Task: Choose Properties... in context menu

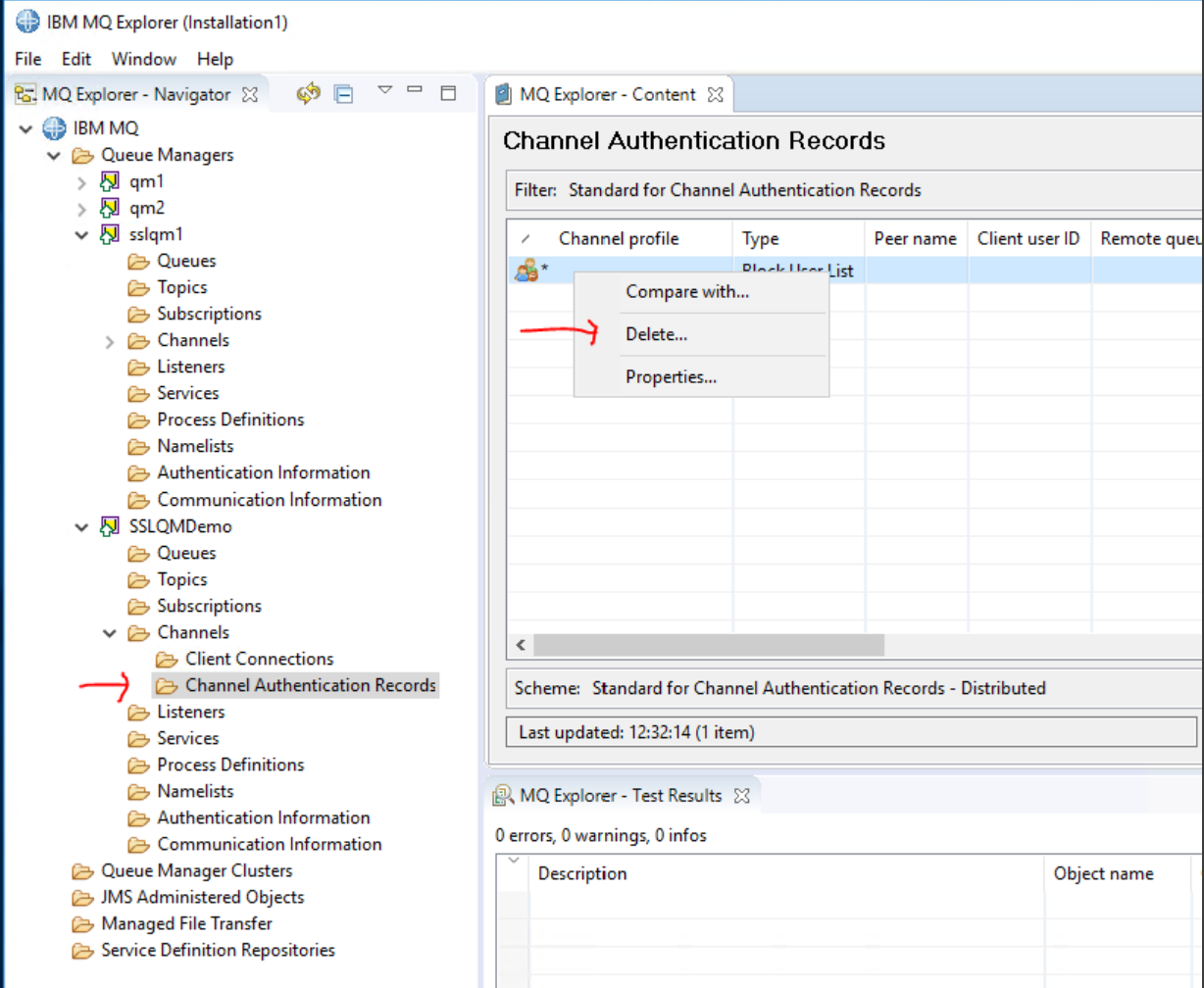Action: 701,376
